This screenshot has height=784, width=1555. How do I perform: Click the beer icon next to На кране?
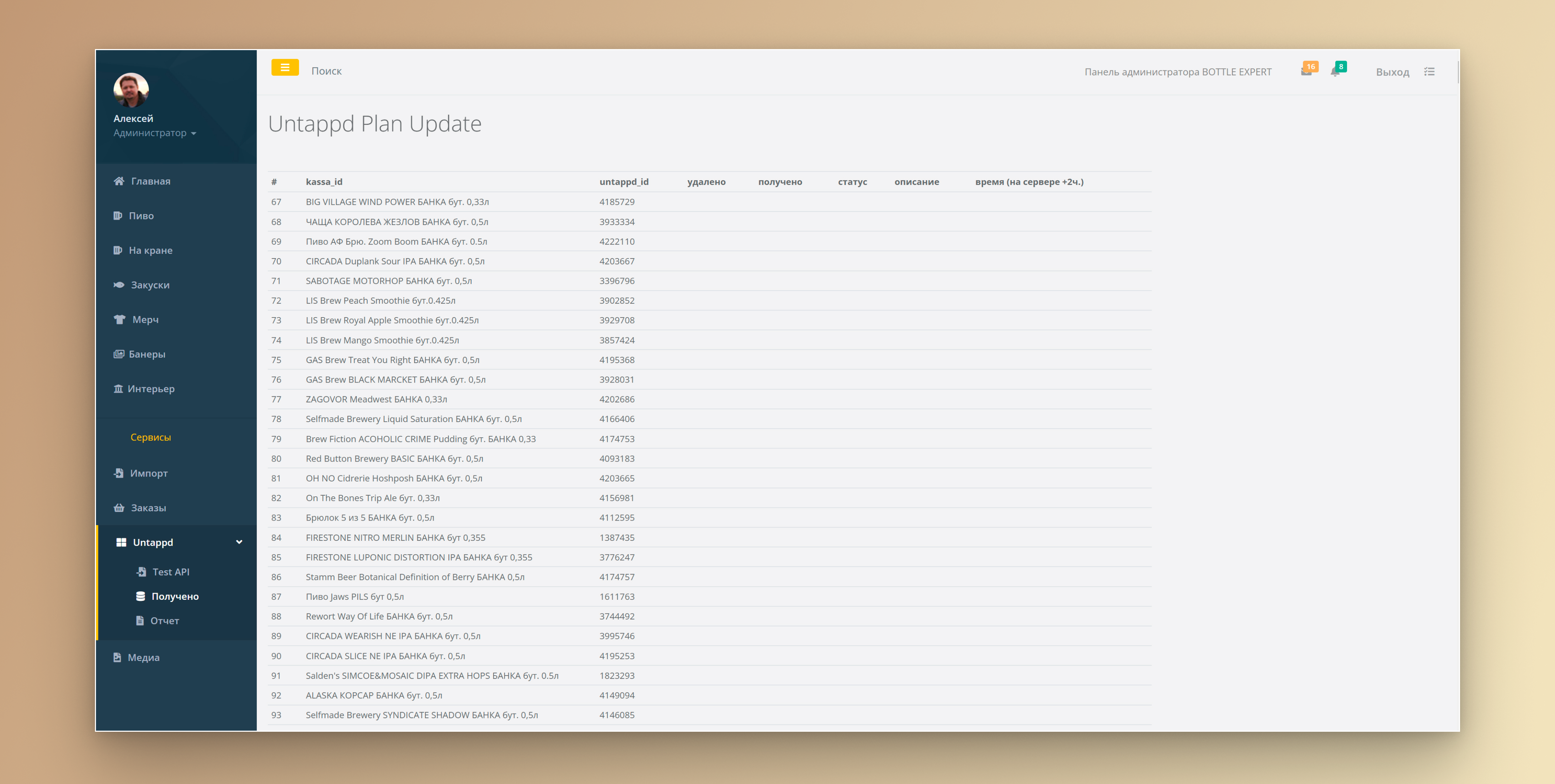(118, 250)
